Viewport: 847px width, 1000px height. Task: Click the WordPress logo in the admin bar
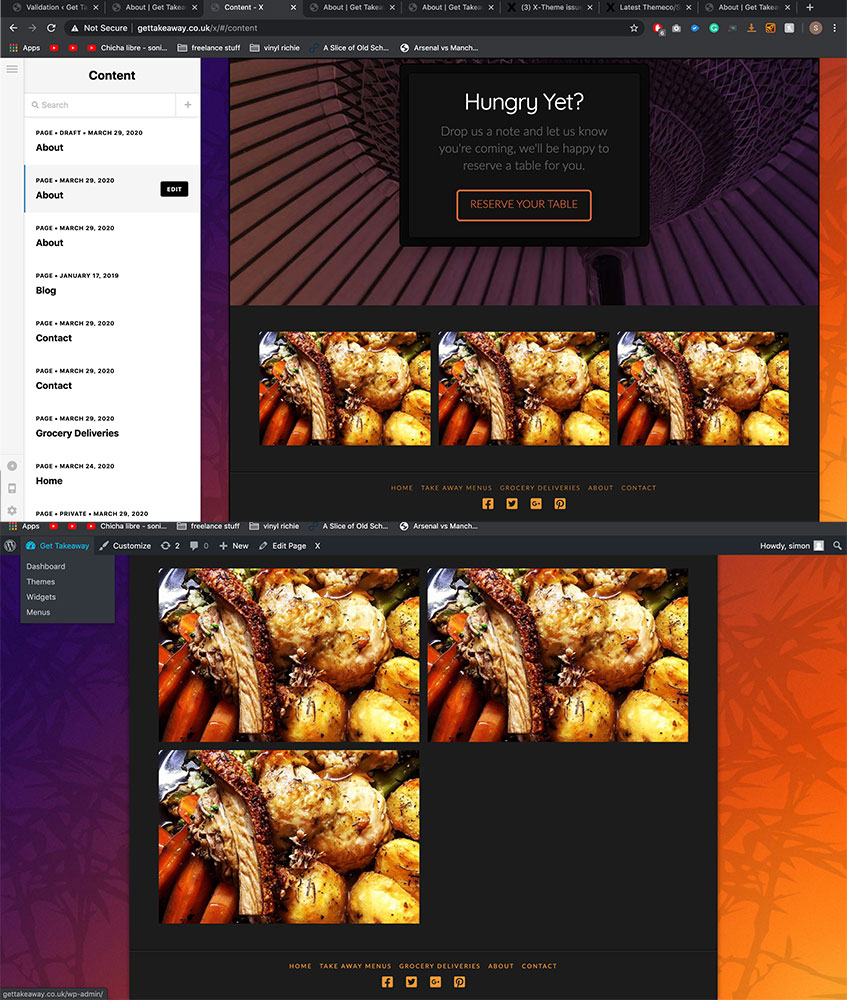10,546
